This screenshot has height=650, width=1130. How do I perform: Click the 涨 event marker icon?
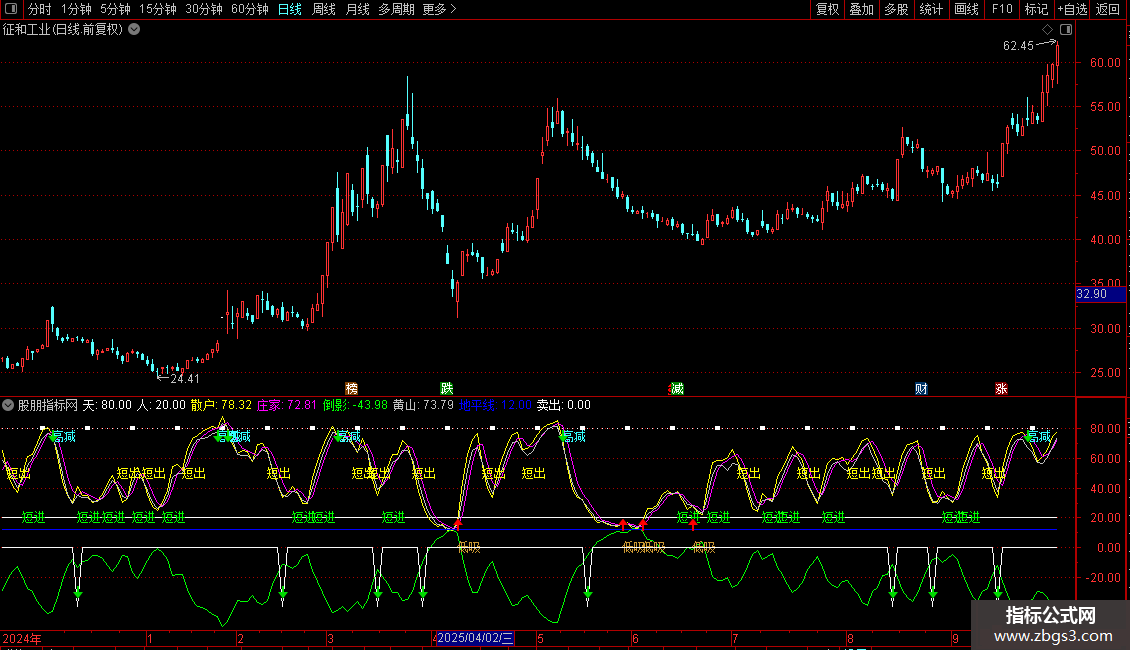pyautogui.click(x=1001, y=388)
